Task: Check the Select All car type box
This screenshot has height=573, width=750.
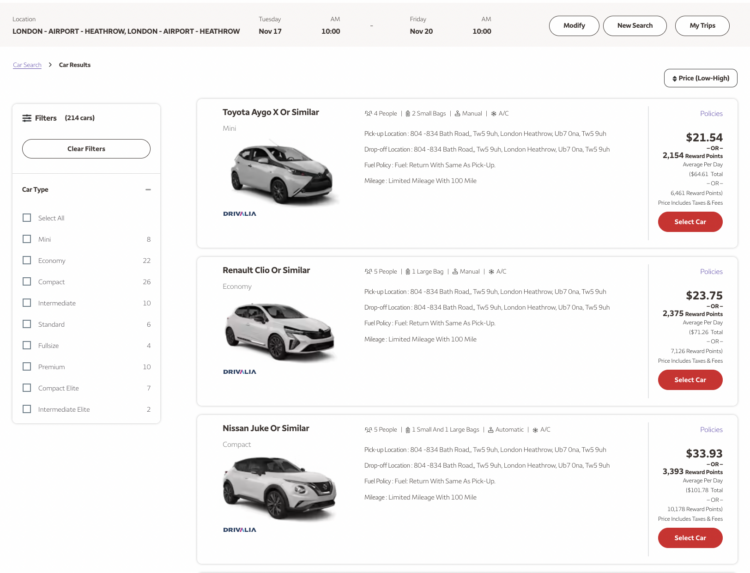Action: click(x=27, y=218)
